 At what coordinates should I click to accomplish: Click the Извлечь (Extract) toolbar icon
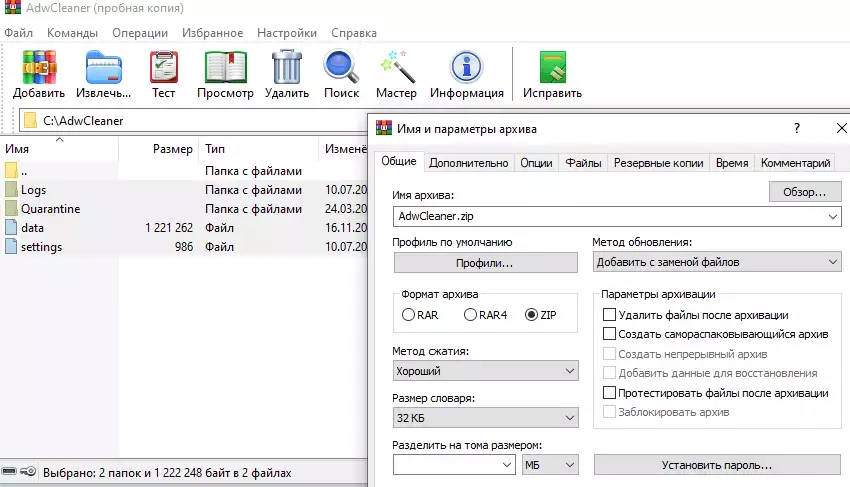104,67
